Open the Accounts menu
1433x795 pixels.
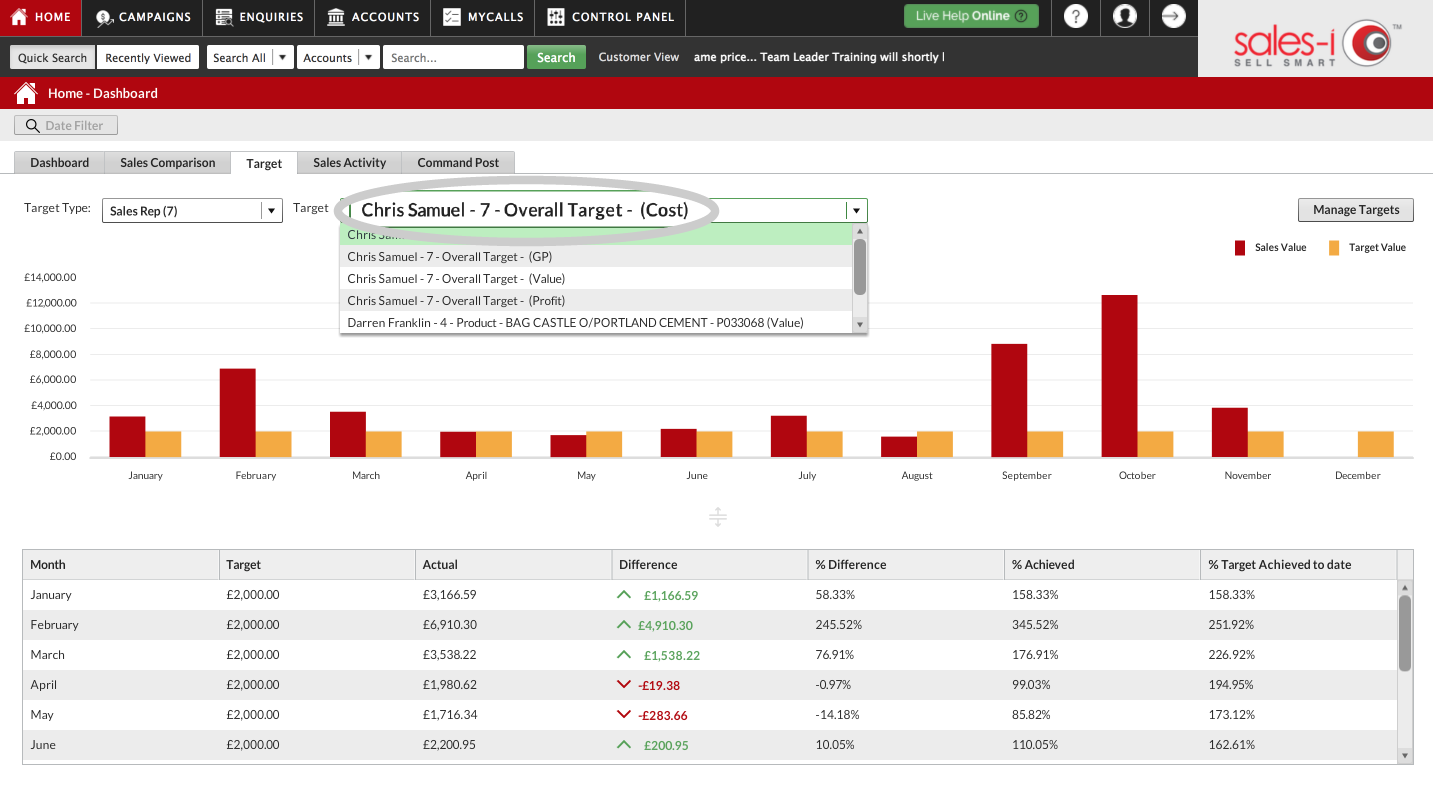373,17
